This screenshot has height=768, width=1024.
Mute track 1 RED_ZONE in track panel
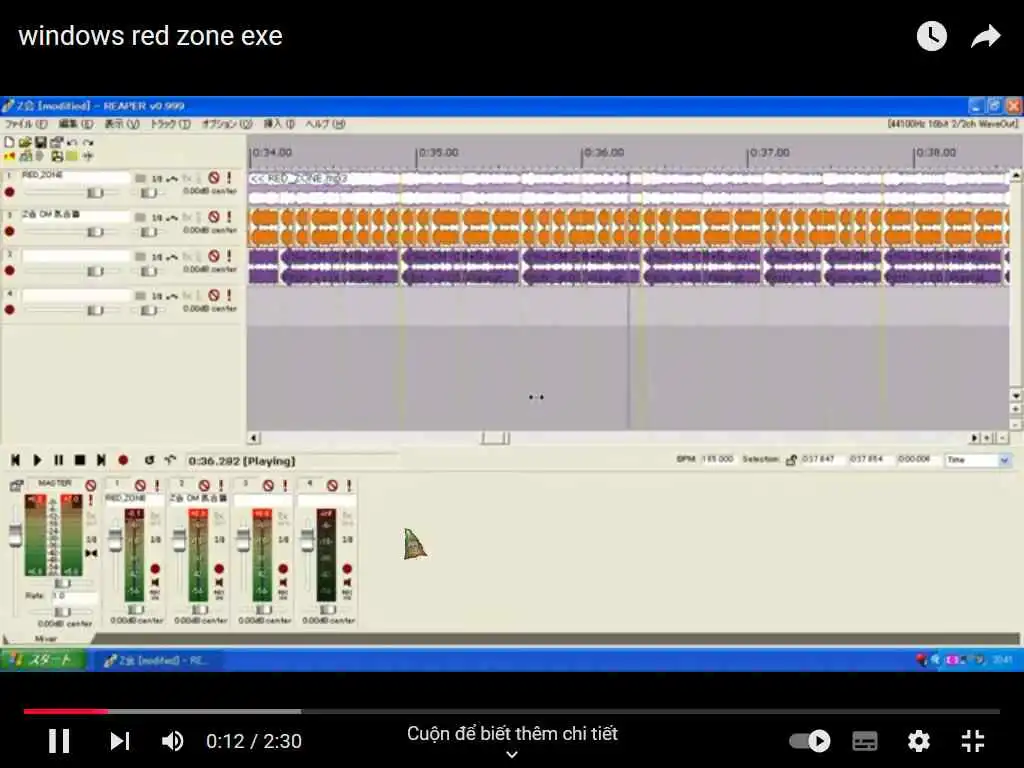pyautogui.click(x=214, y=178)
